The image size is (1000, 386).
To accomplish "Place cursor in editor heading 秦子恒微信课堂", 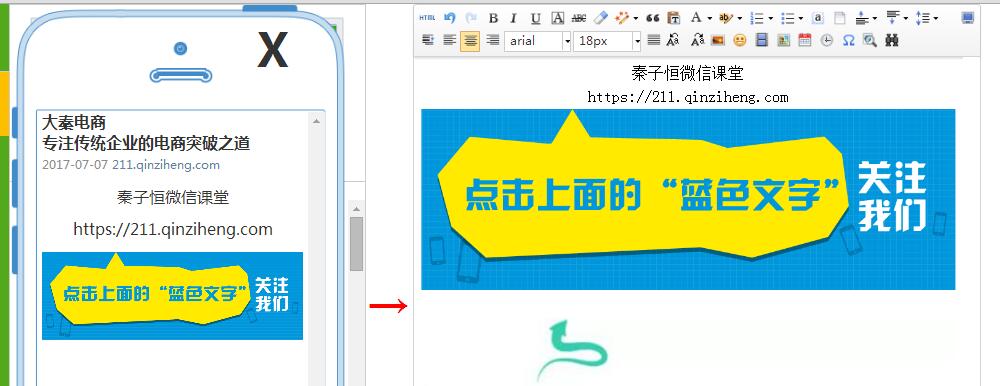I will coord(688,73).
